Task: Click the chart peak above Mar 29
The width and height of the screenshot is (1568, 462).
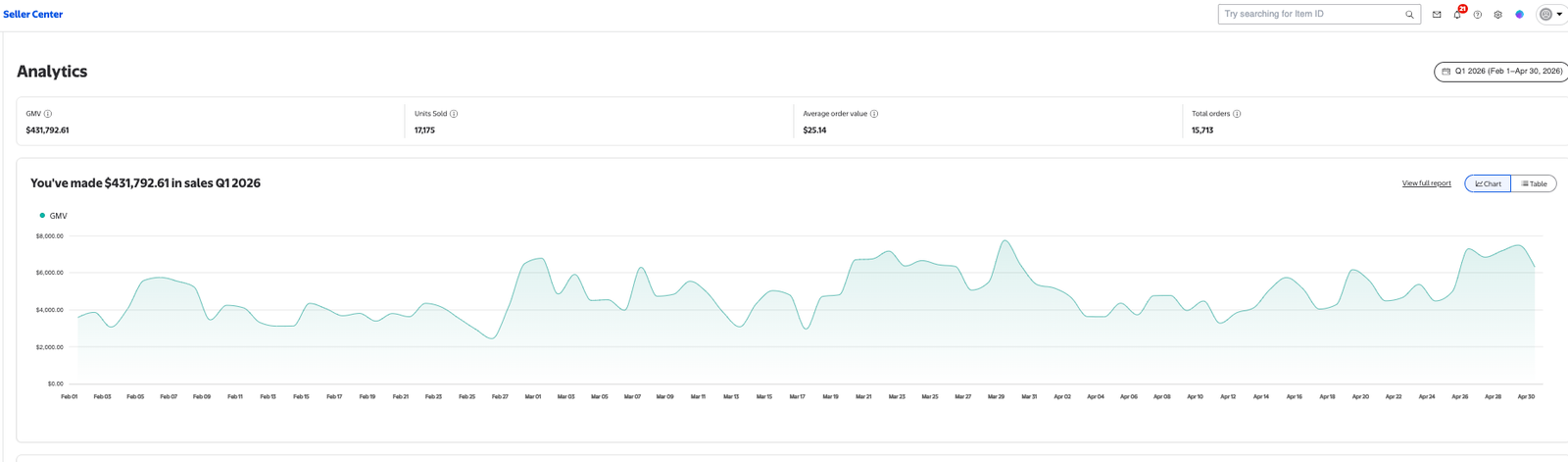Action: point(1004,240)
